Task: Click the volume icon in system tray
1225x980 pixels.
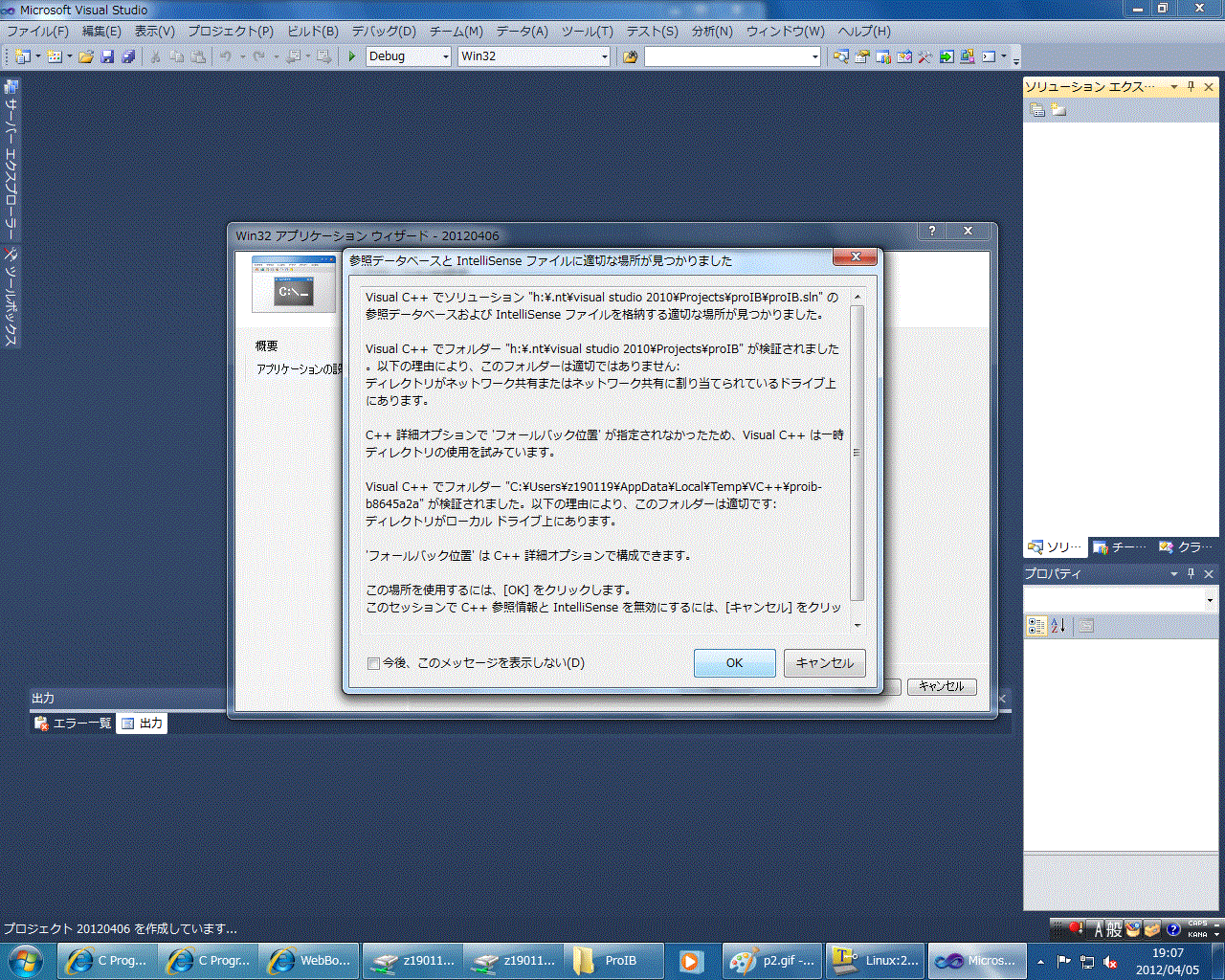Action: [x=1111, y=961]
